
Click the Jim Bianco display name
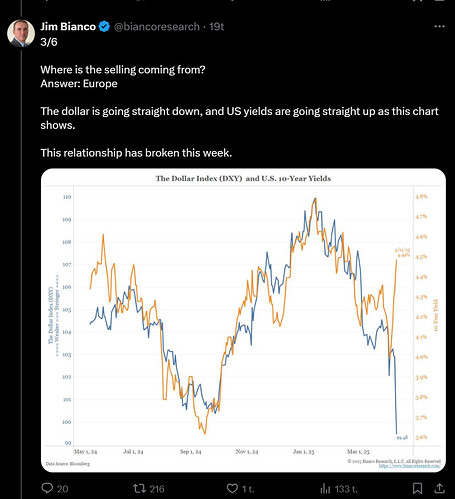point(68,26)
